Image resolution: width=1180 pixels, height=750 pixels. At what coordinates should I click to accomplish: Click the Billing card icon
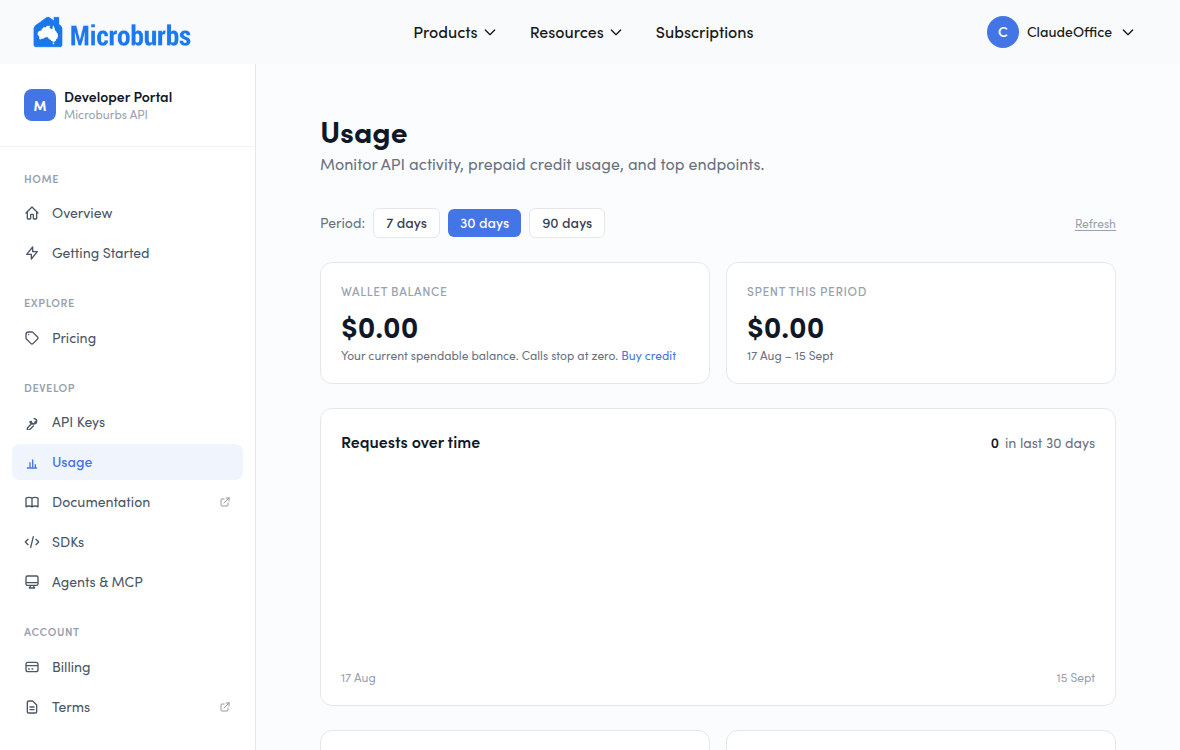click(x=32, y=667)
